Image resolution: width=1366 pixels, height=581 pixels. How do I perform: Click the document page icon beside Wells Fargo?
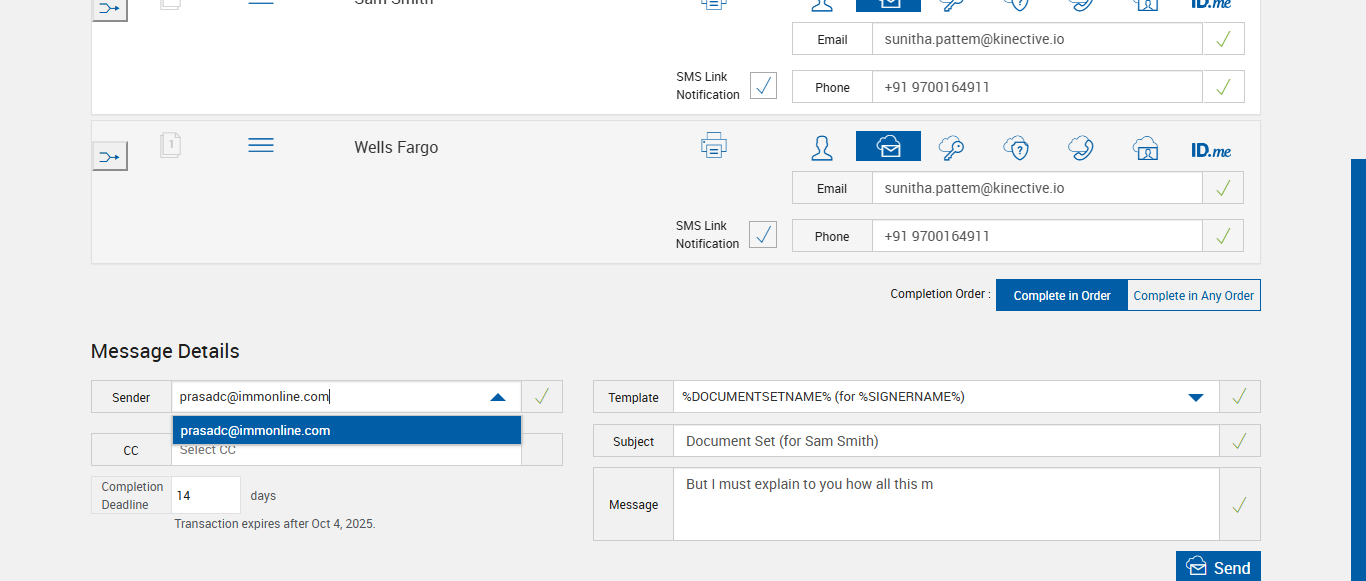click(170, 146)
